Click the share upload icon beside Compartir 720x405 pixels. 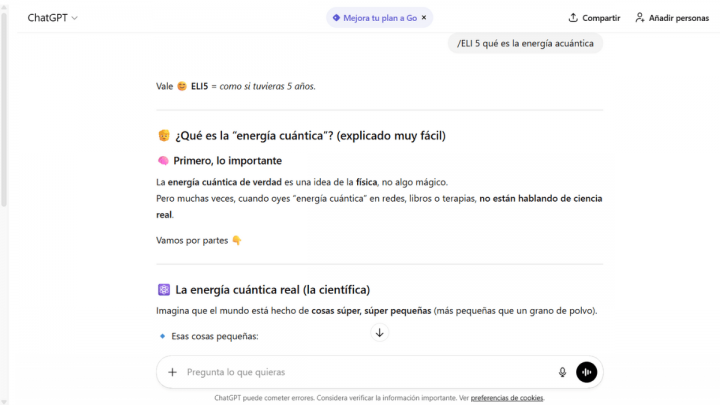(573, 17)
